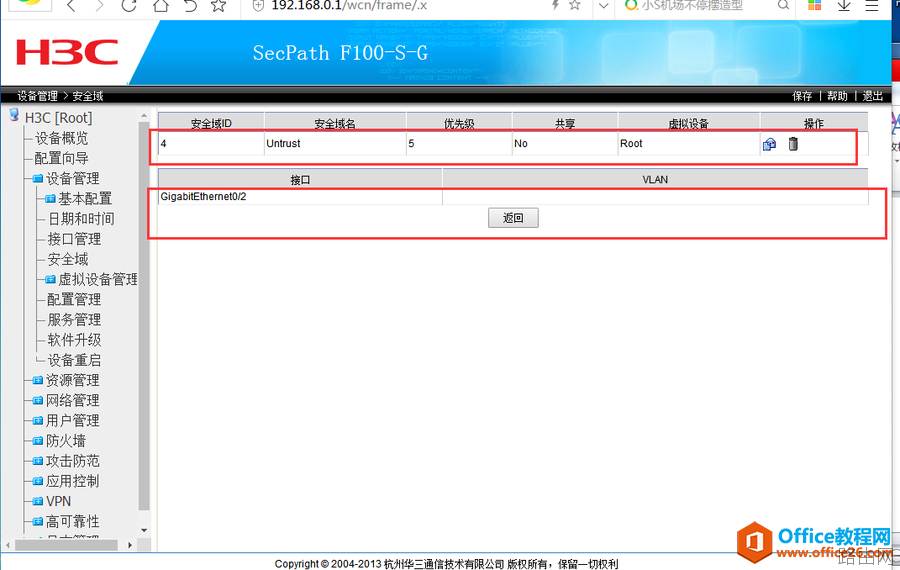Viewport: 900px width, 570px height.
Task: Open 帮助 help link
Action: coord(837,96)
